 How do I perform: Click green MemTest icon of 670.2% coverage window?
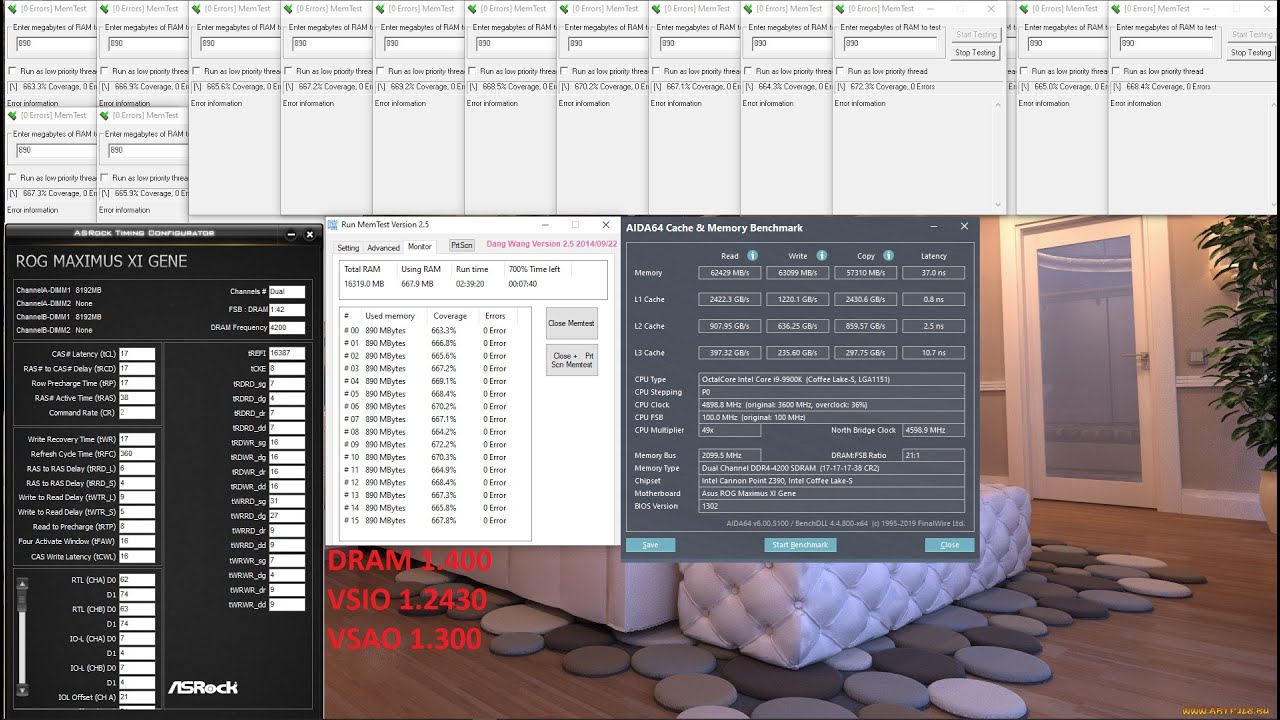click(x=565, y=9)
